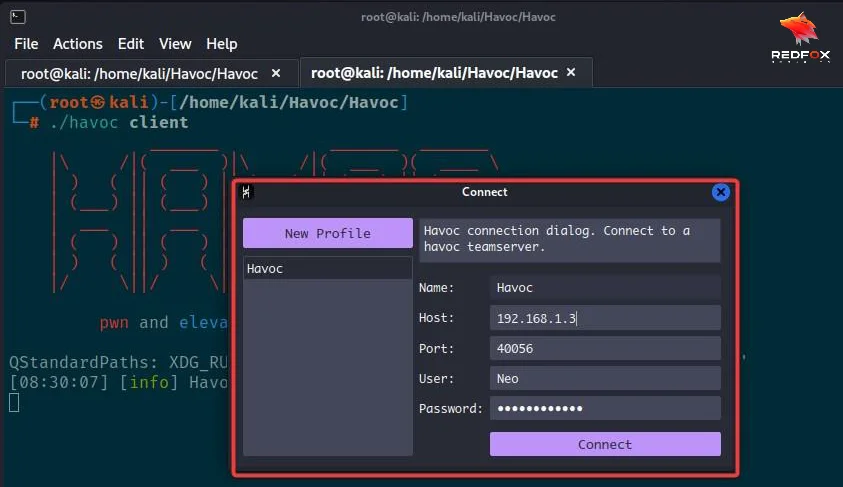Click the Havoc icon in the Connect dialog title bar
This screenshot has height=487, width=843.
(246, 192)
